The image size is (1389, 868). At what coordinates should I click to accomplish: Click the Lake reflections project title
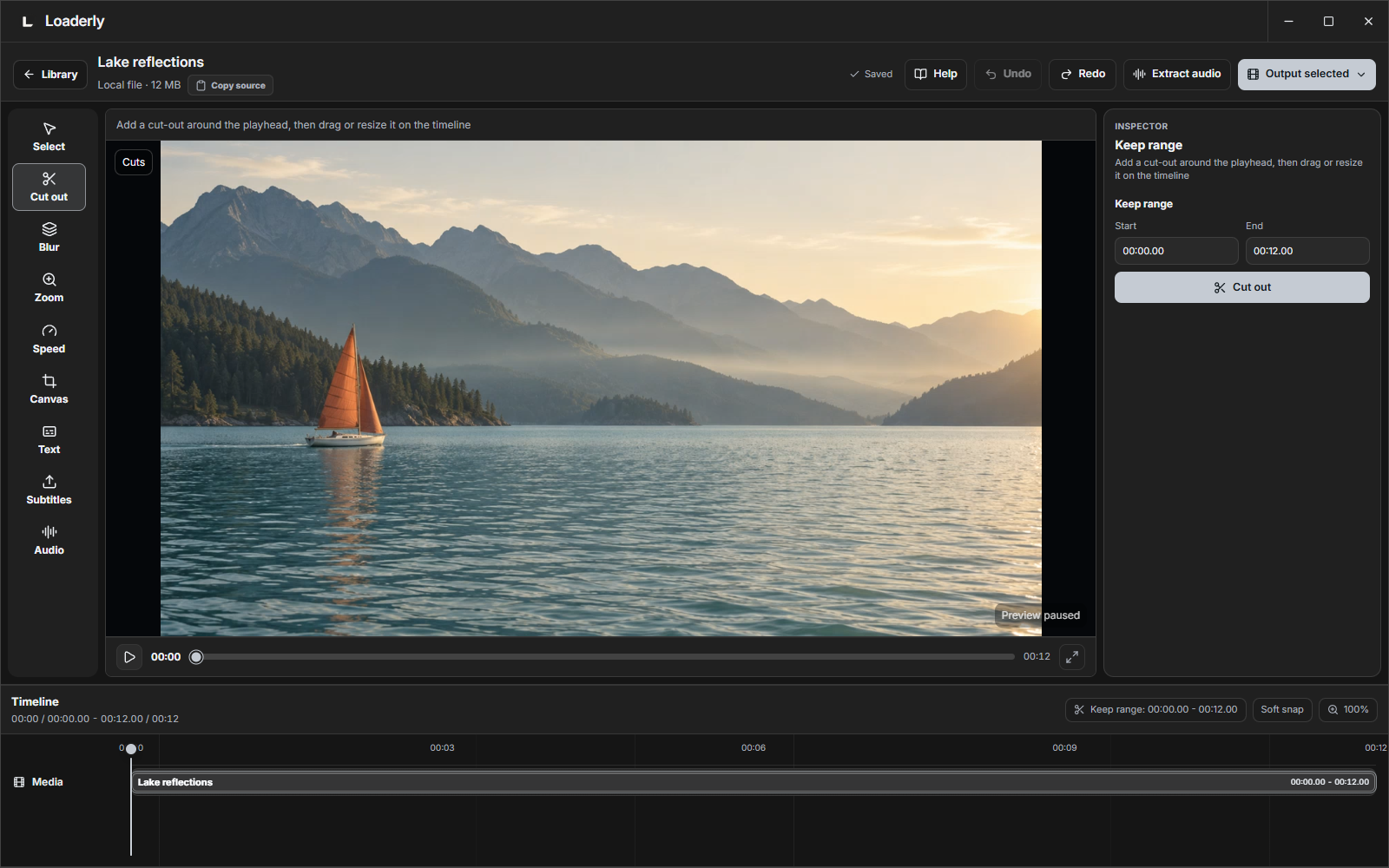[150, 62]
